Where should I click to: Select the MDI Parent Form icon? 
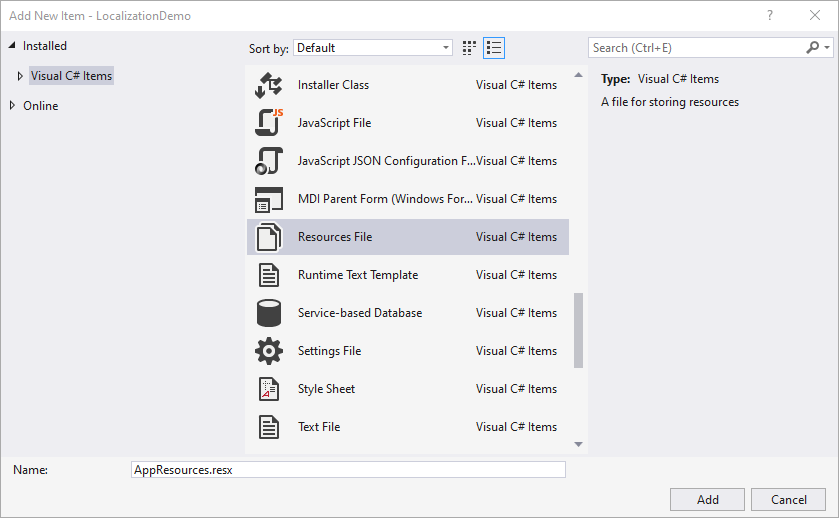269,199
